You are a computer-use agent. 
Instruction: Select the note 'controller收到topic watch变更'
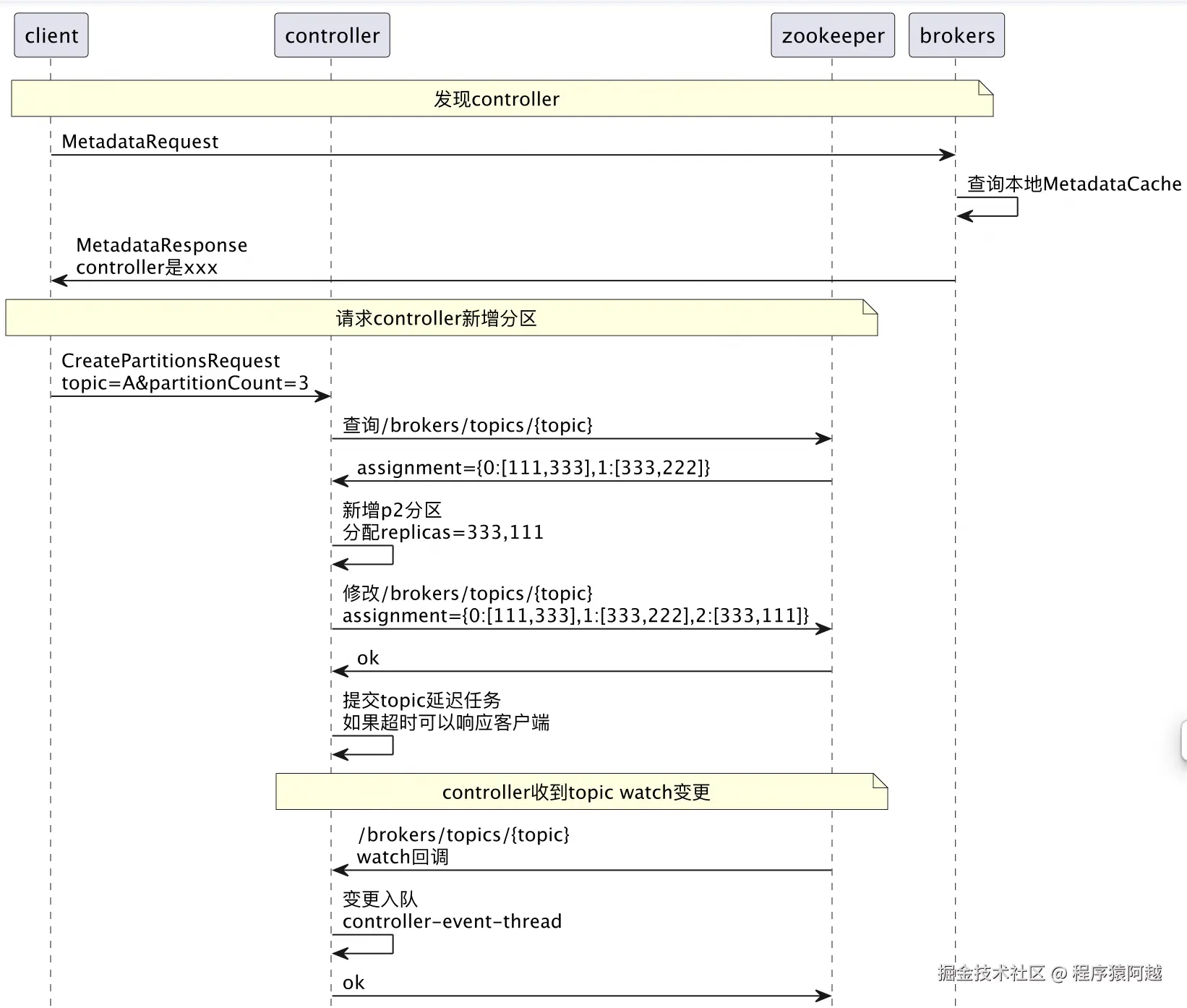[x=582, y=792]
